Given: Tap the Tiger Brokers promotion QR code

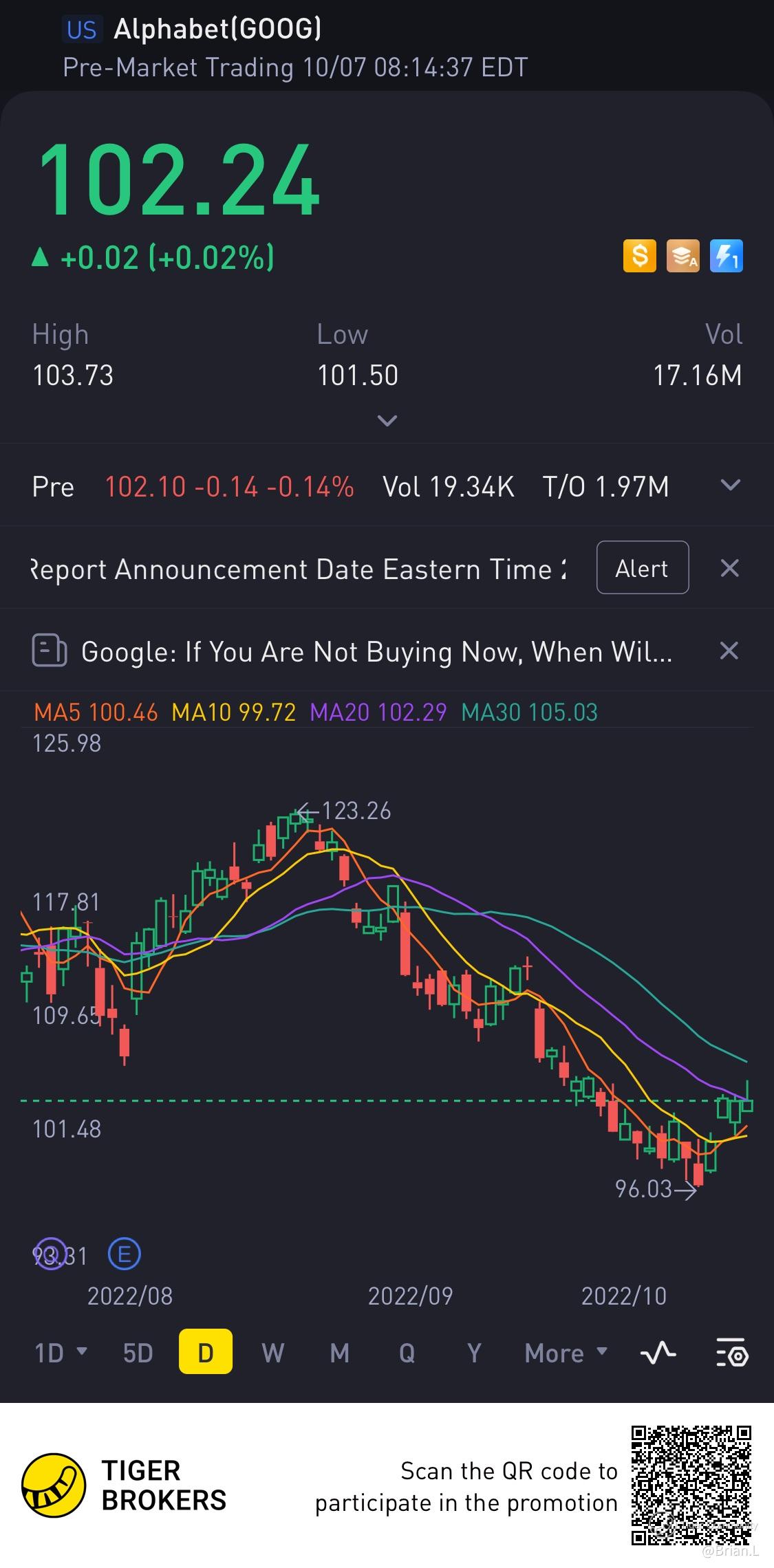Looking at the screenshot, I should (x=691, y=1485).
